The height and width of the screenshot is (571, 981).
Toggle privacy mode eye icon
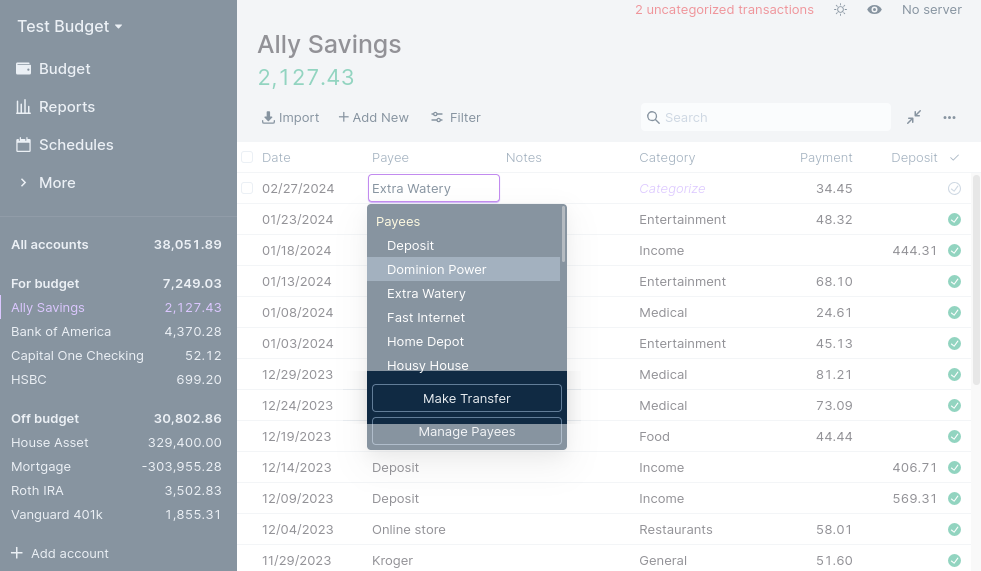click(x=875, y=10)
